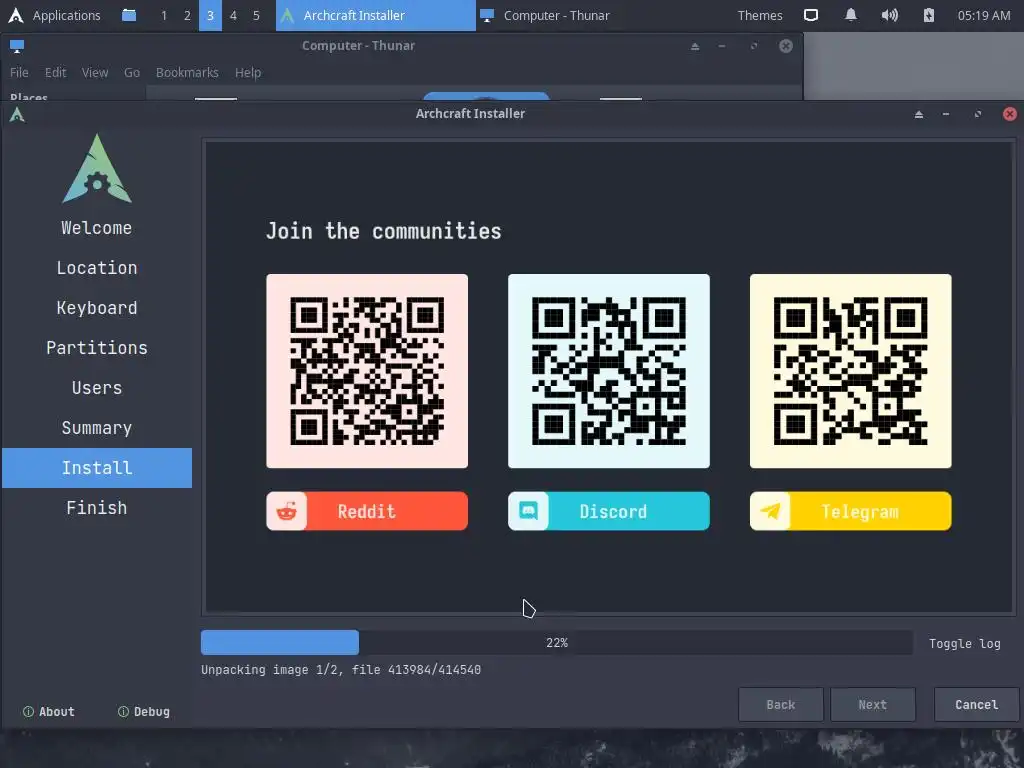Open the Edit menu in Thunar
The height and width of the screenshot is (768, 1024).
click(56, 72)
